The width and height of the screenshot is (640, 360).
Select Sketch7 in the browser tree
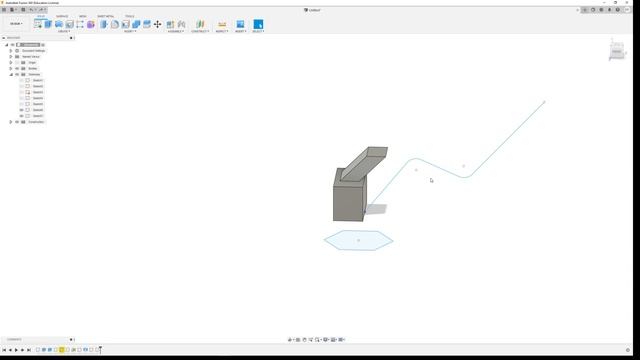pos(38,116)
